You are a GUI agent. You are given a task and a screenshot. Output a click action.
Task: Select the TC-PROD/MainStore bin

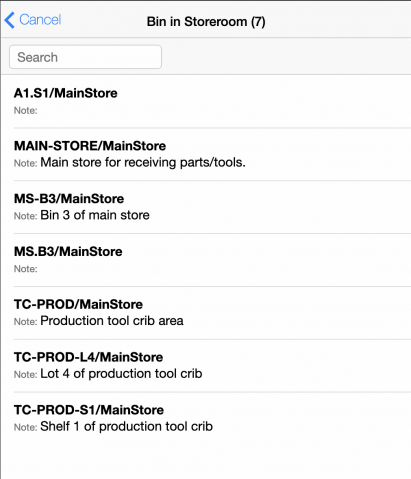click(x=212, y=313)
